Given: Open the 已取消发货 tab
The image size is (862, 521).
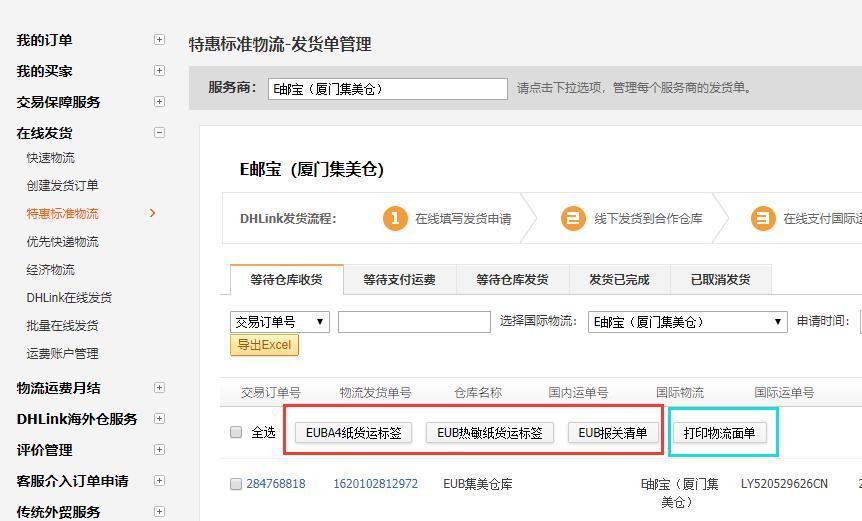Looking at the screenshot, I should (720, 280).
